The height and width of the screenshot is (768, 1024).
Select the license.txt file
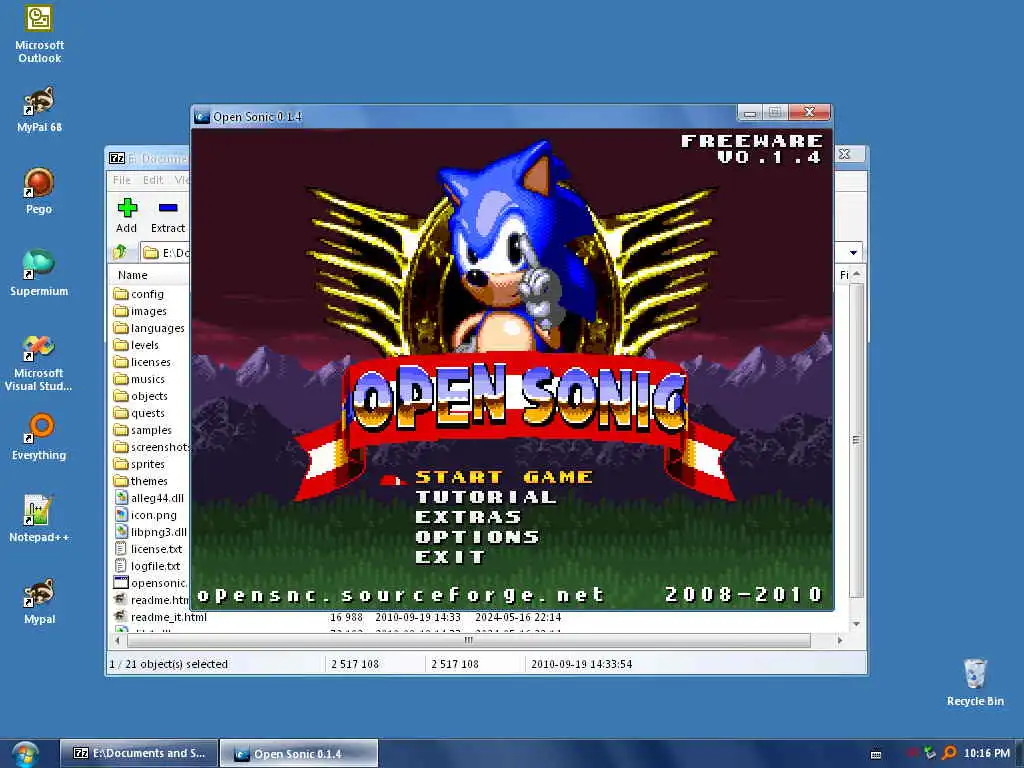point(148,549)
